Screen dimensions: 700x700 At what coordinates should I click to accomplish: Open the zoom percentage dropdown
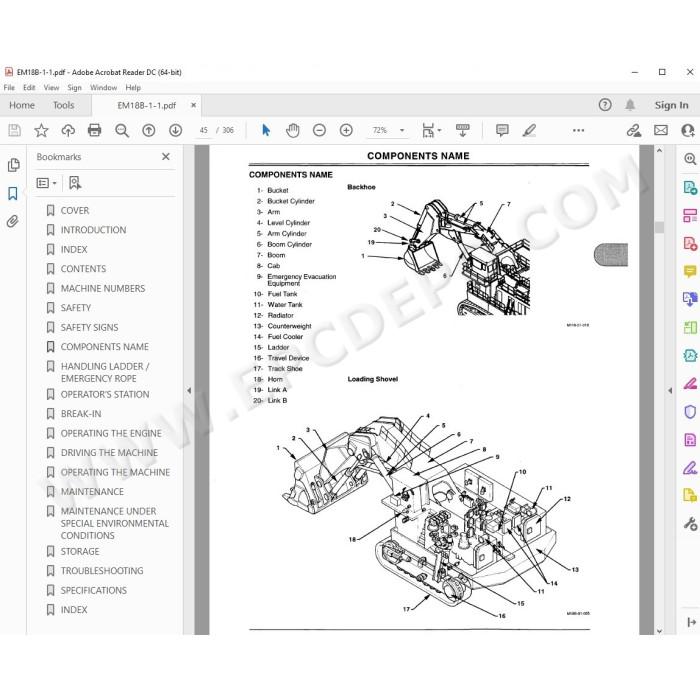pyautogui.click(x=402, y=130)
